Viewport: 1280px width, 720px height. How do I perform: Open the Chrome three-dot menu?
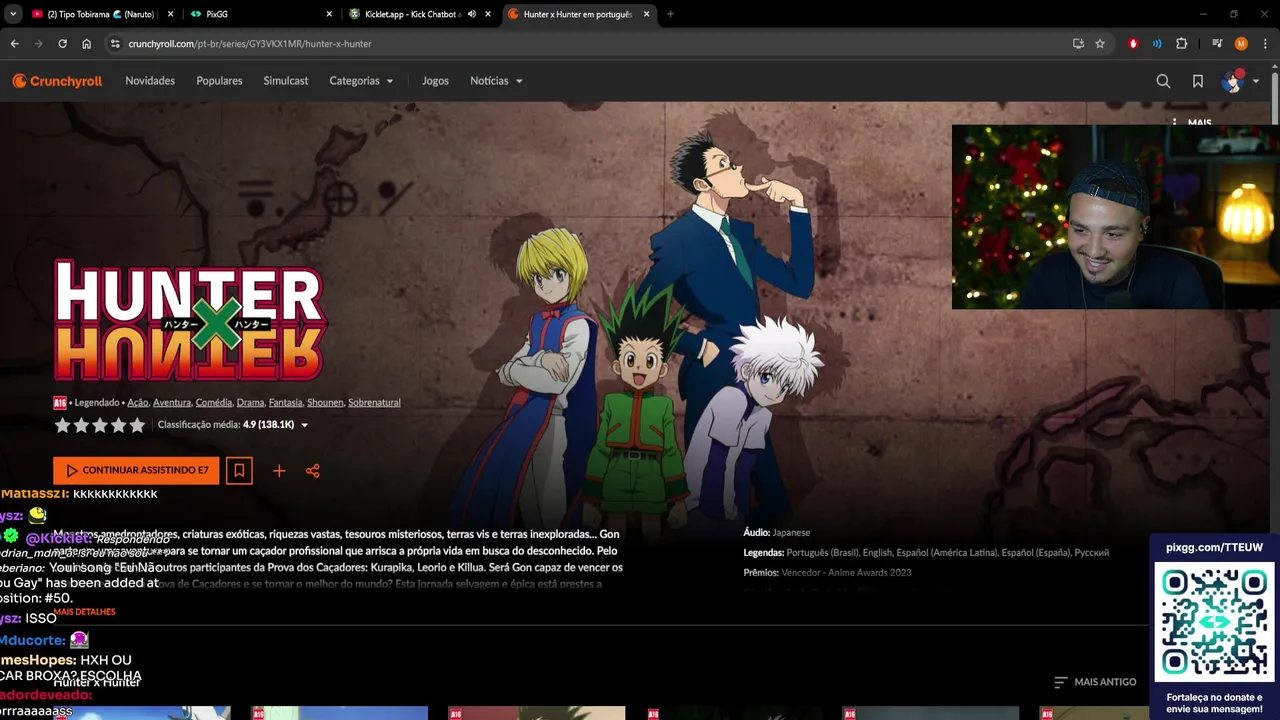click(1265, 44)
